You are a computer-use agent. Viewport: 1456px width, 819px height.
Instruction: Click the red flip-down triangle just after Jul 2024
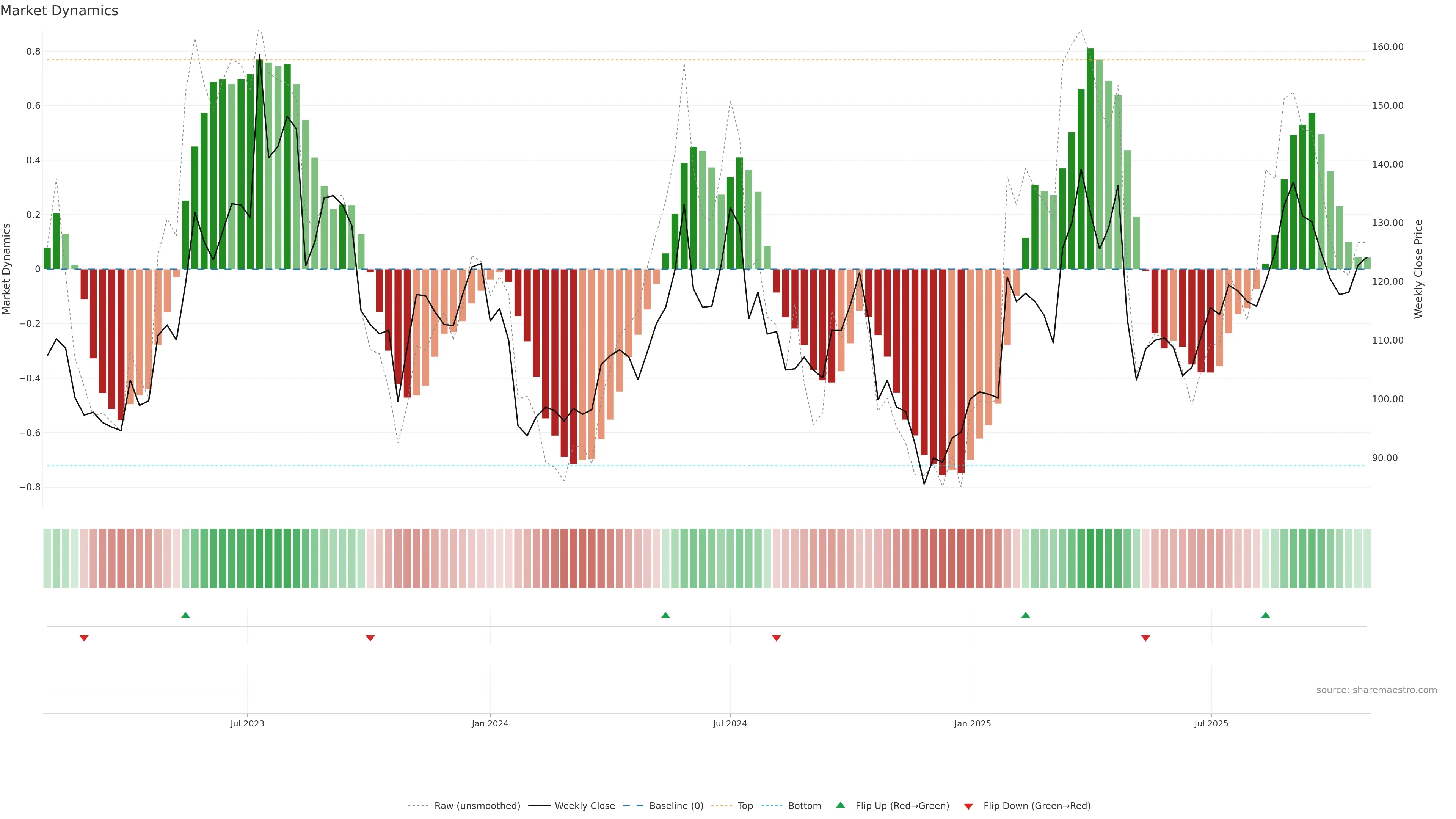tap(776, 638)
